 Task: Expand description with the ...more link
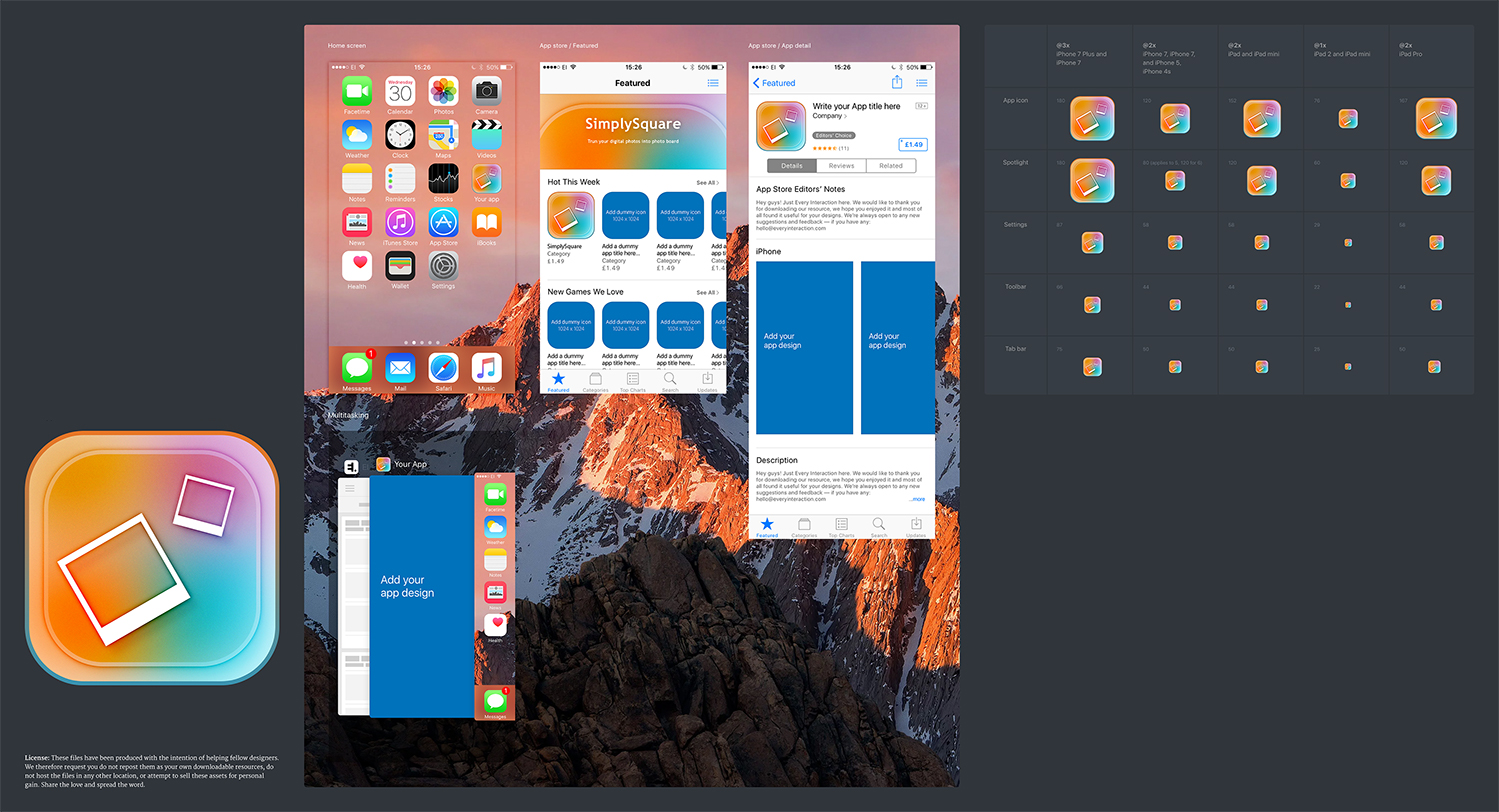pos(917,498)
